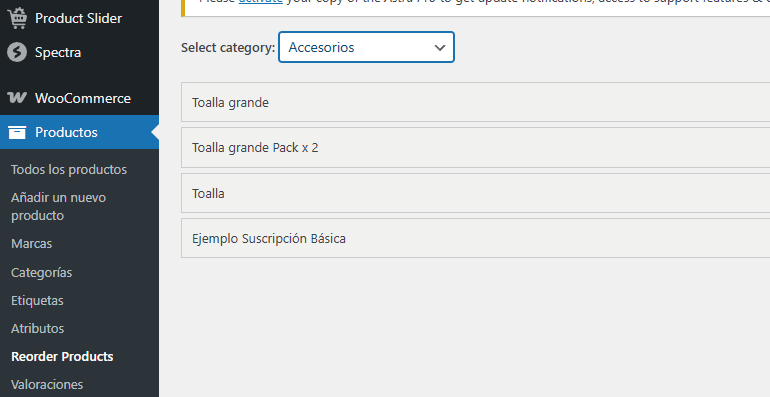Open Valoraciones

pyautogui.click(x=47, y=384)
